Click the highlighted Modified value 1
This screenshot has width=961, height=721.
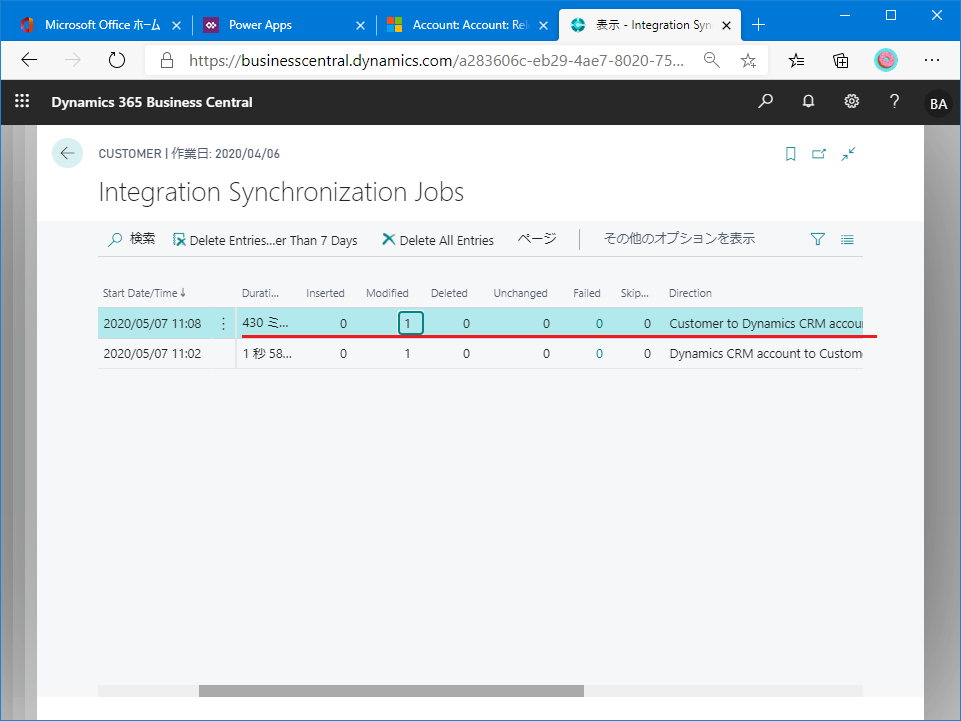tap(410, 323)
